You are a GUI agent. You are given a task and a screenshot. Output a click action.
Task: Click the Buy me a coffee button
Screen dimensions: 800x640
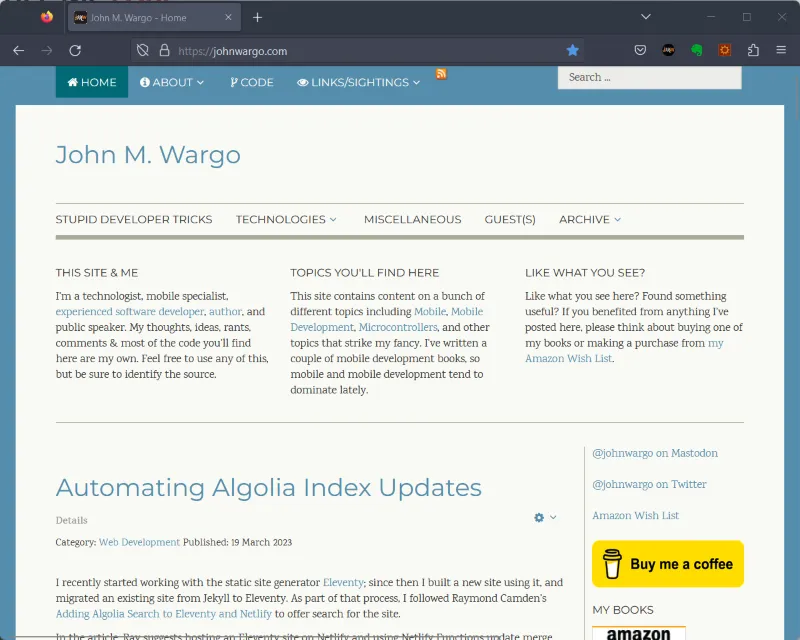[x=668, y=564]
